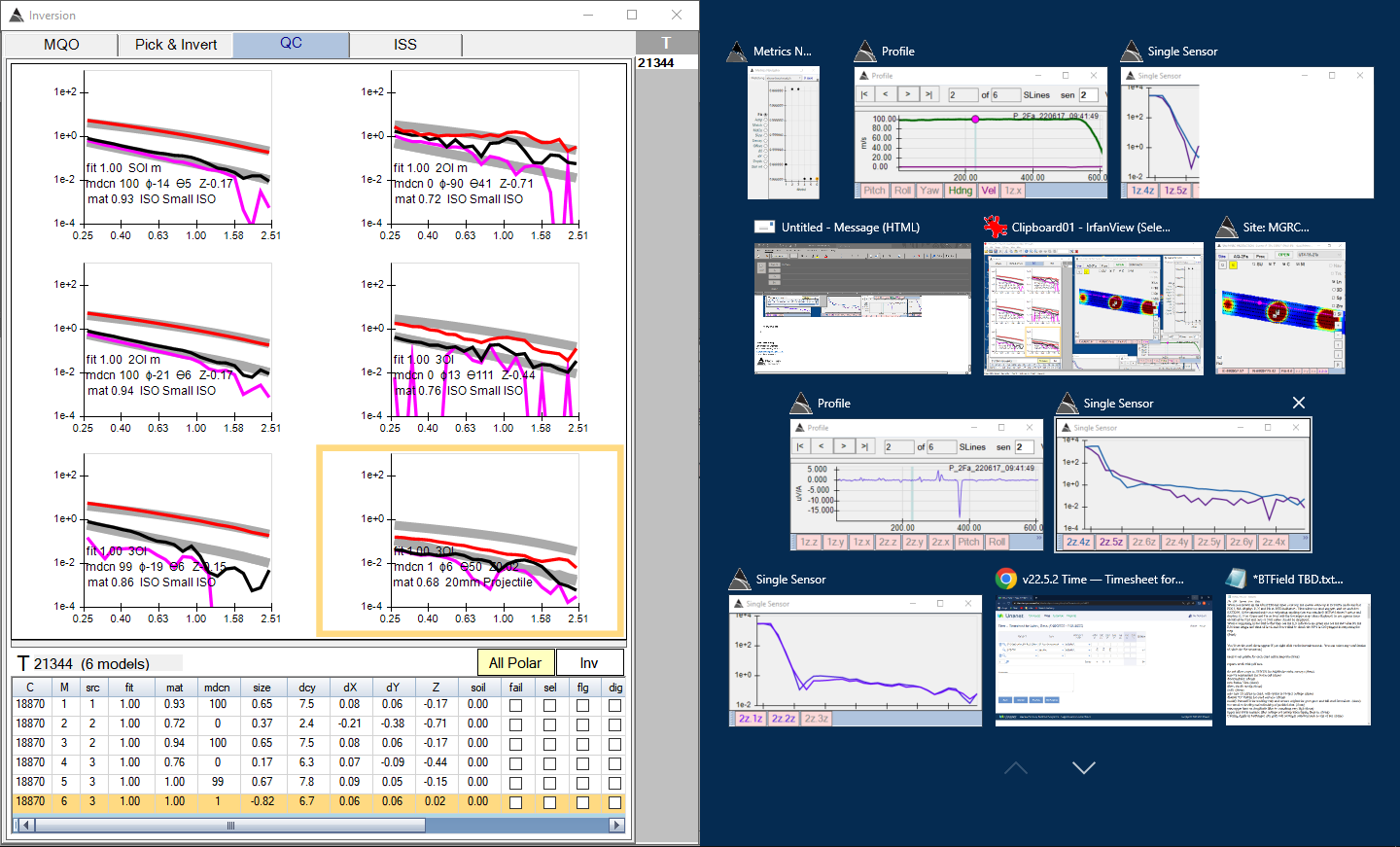Click Z value '-0.44' in model 4 row
Screen dimensions: 1400x847
(x=435, y=762)
